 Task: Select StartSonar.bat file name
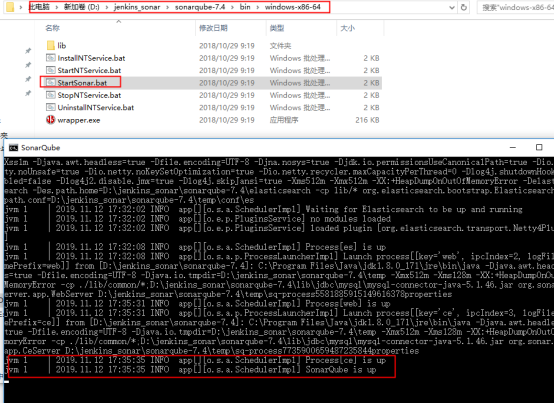pyautogui.click(x=82, y=83)
